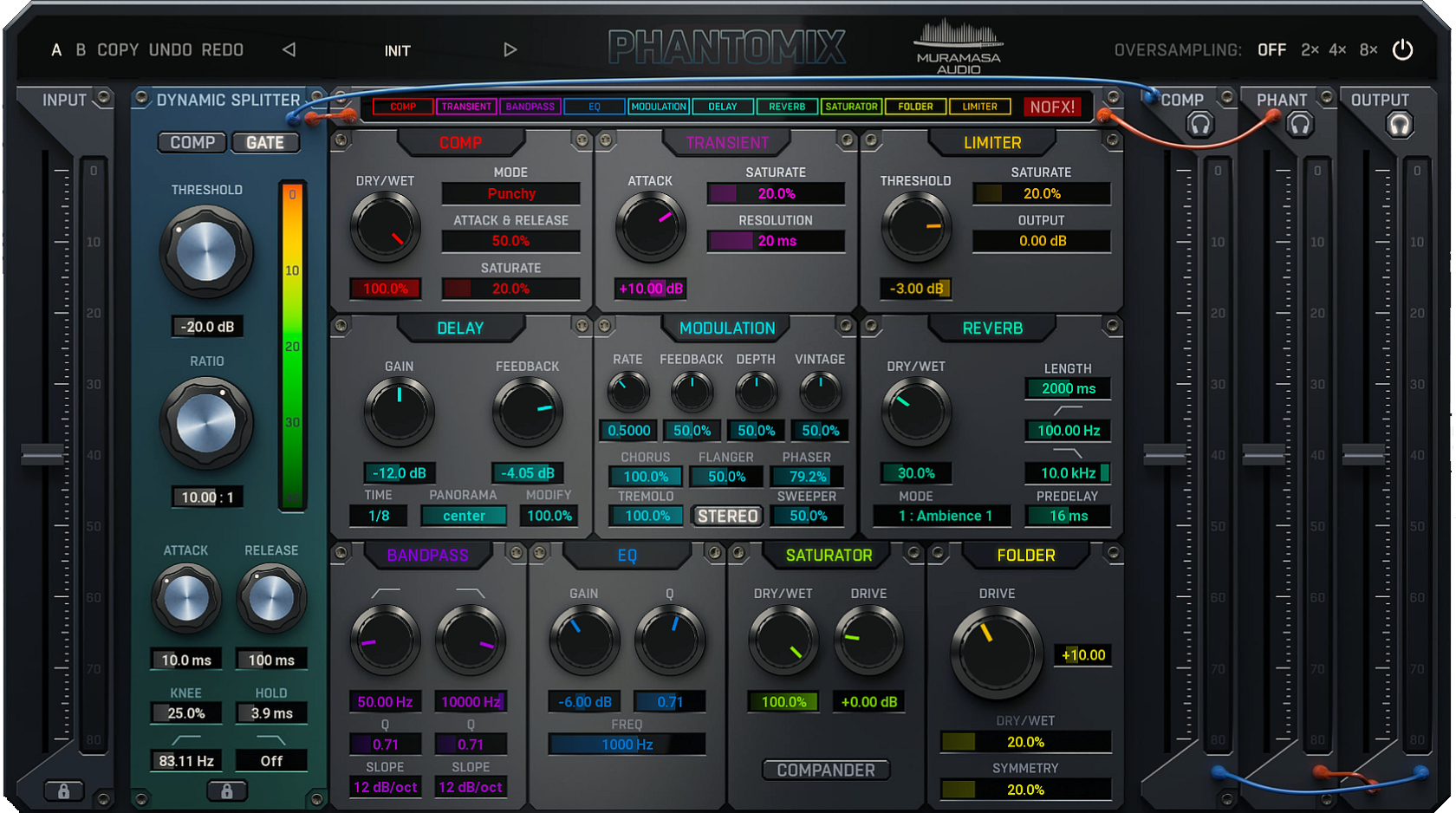
Task: Open the right Bandpass SLOPE 12 dB/oct selector
Action: point(471,787)
